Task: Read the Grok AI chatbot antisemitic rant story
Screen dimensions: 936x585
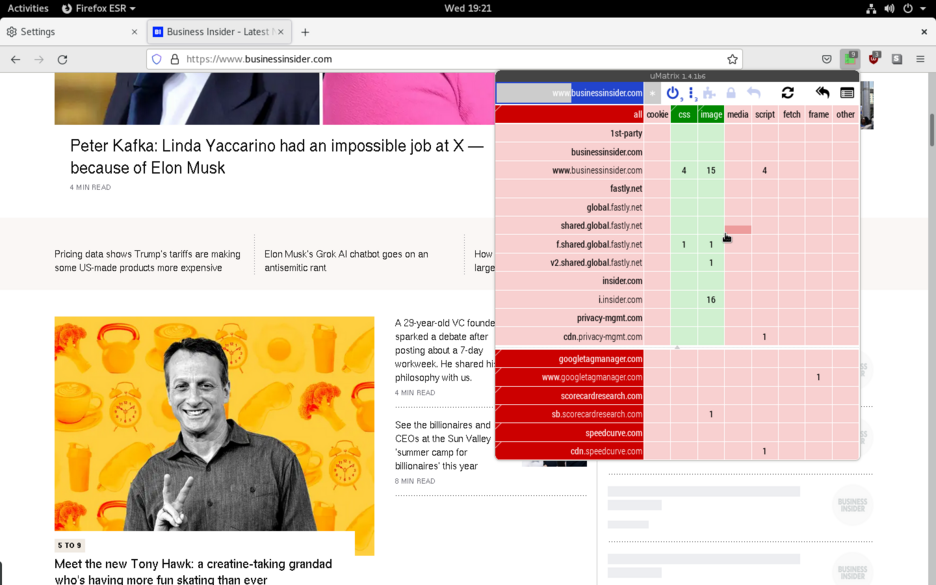Action: (x=346, y=261)
